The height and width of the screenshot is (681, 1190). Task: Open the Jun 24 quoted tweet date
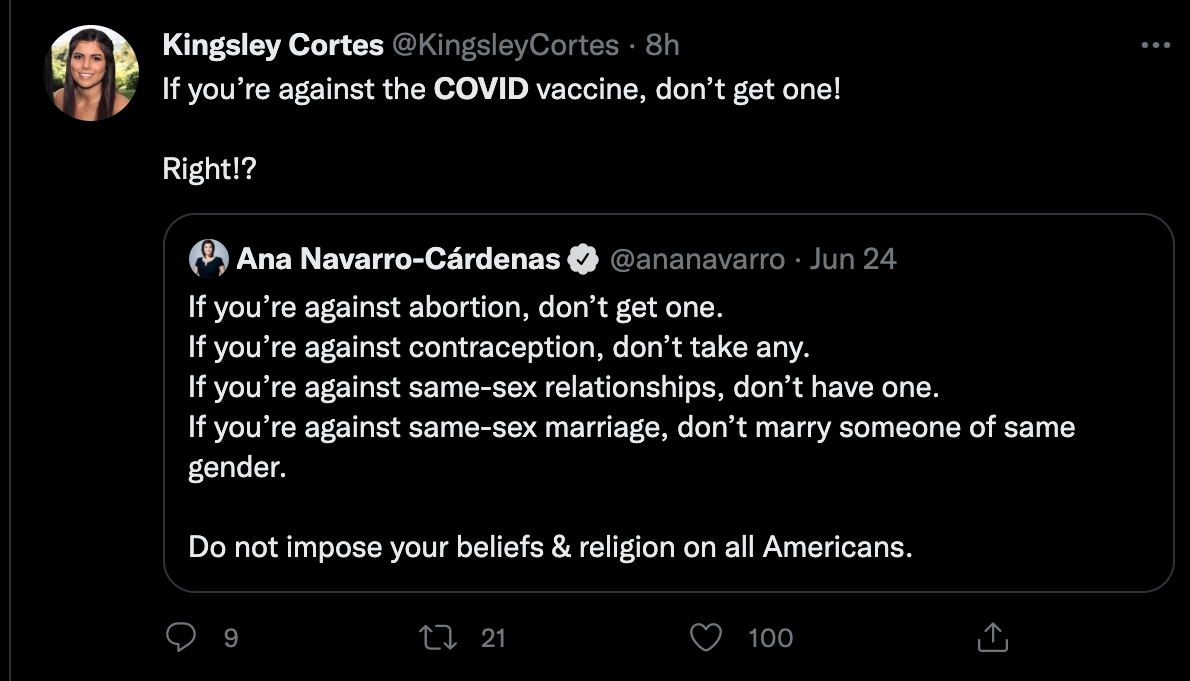pos(853,260)
